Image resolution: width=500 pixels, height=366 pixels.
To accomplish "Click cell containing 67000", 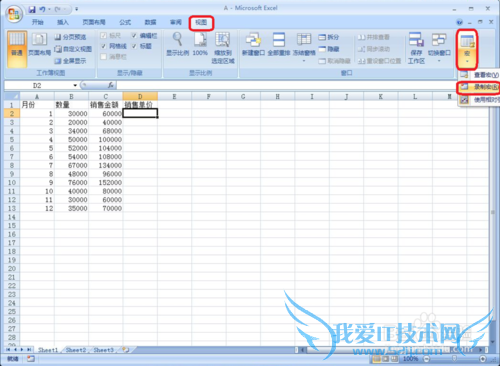I will tap(71, 165).
